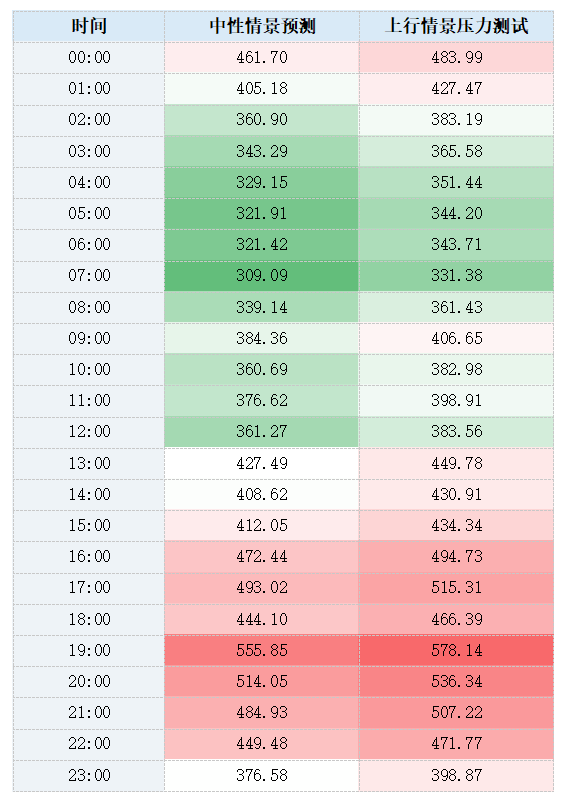The height and width of the screenshot is (809, 568).
Task: Click the cell with value 398.87
Action: [x=457, y=775]
